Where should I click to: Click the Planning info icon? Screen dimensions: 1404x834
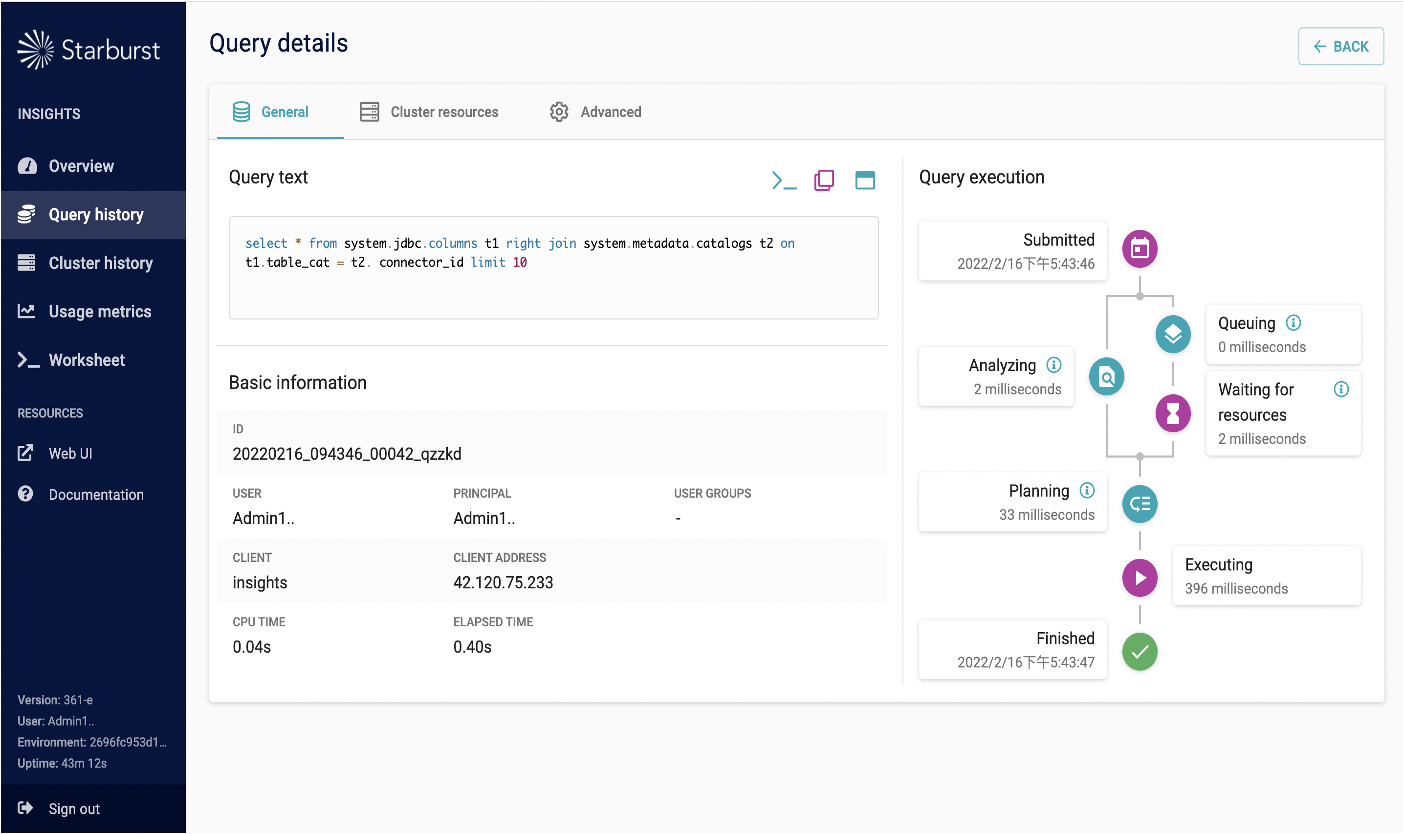(x=1087, y=490)
